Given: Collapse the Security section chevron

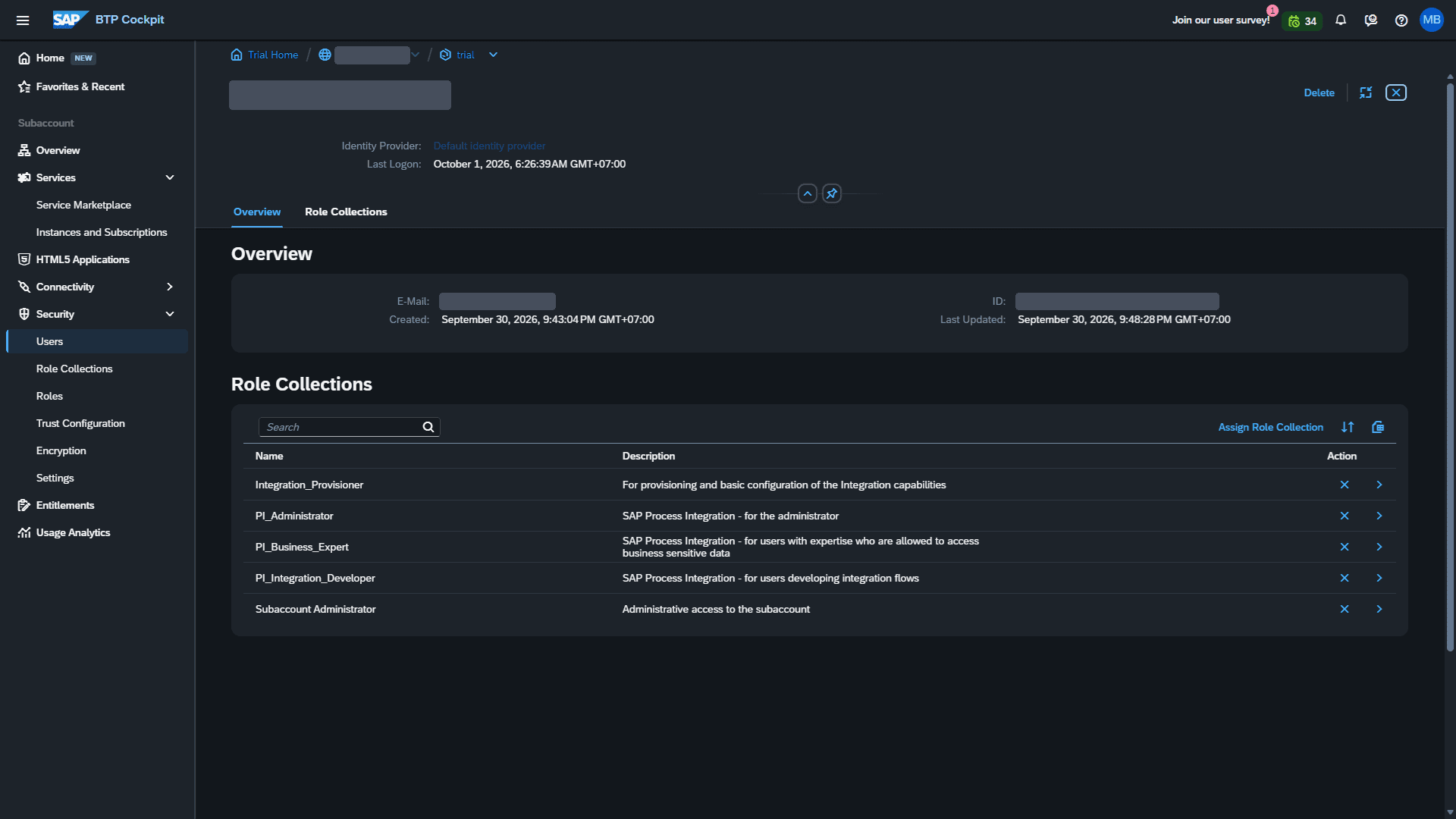Looking at the screenshot, I should coord(170,314).
